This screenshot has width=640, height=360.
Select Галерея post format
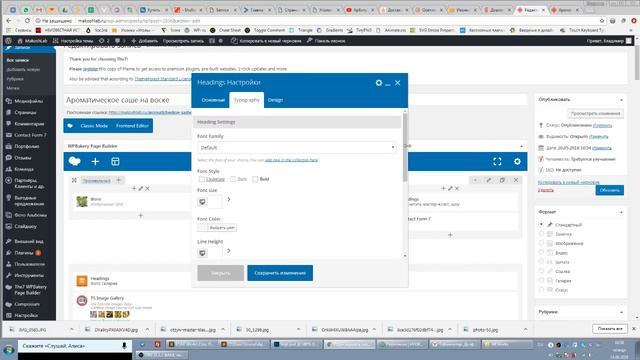coord(541,280)
